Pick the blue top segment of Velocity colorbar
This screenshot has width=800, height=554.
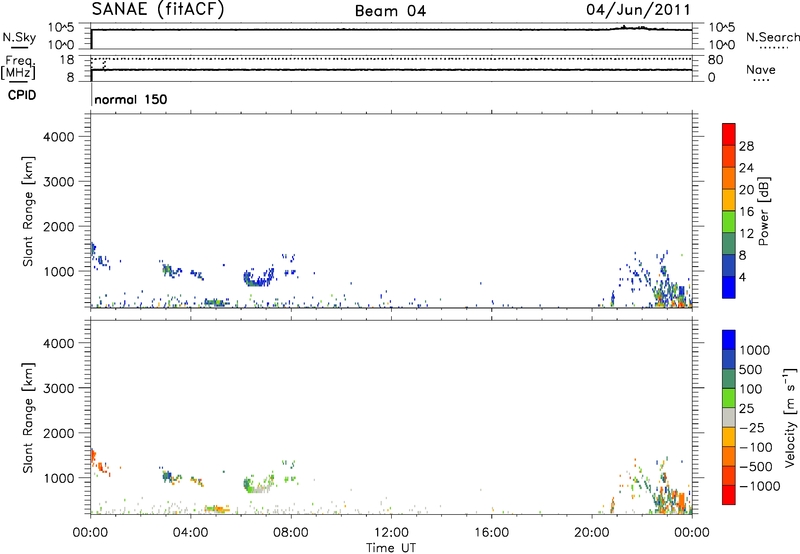(x=729, y=340)
